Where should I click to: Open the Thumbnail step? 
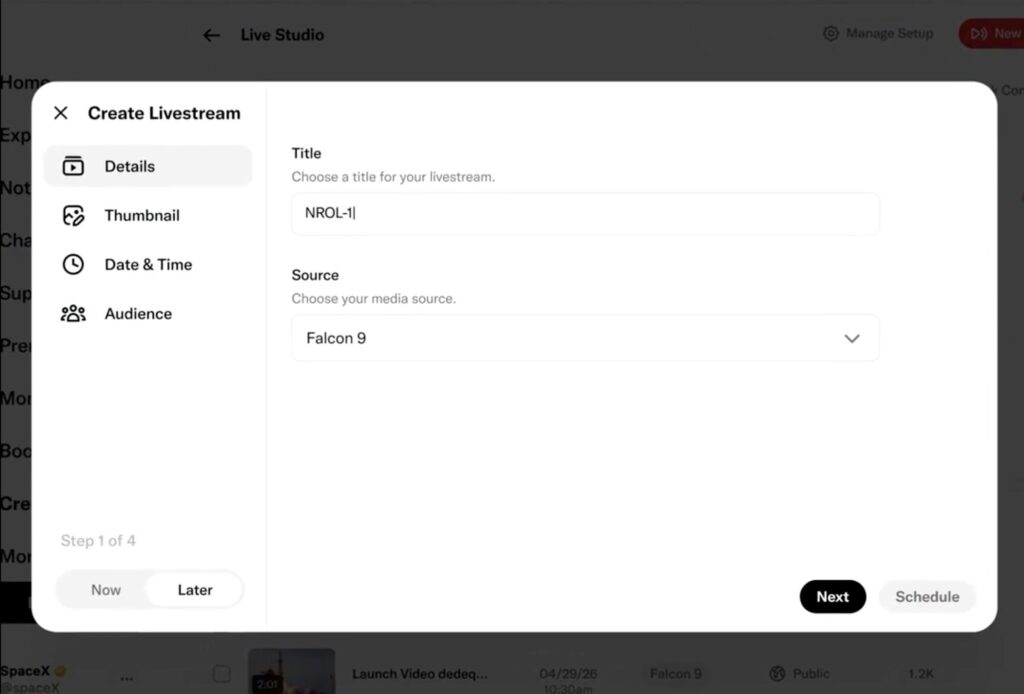point(148,215)
